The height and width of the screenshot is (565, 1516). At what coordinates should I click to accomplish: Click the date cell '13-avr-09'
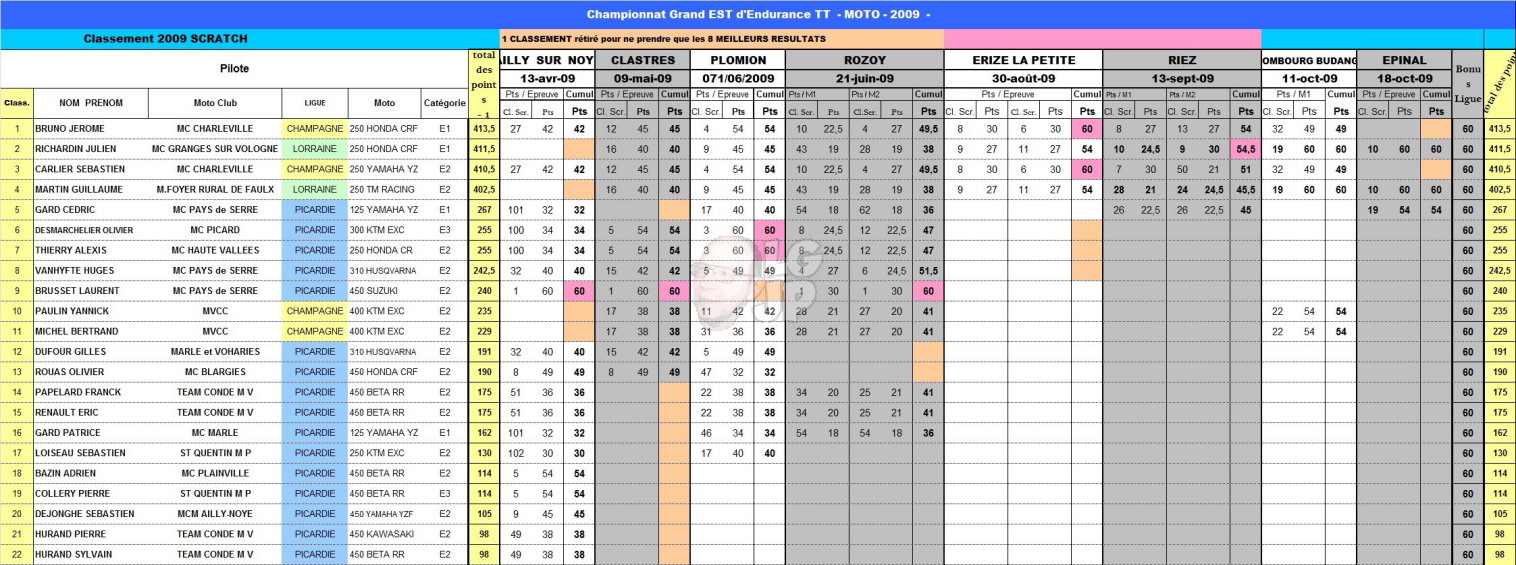pos(547,78)
